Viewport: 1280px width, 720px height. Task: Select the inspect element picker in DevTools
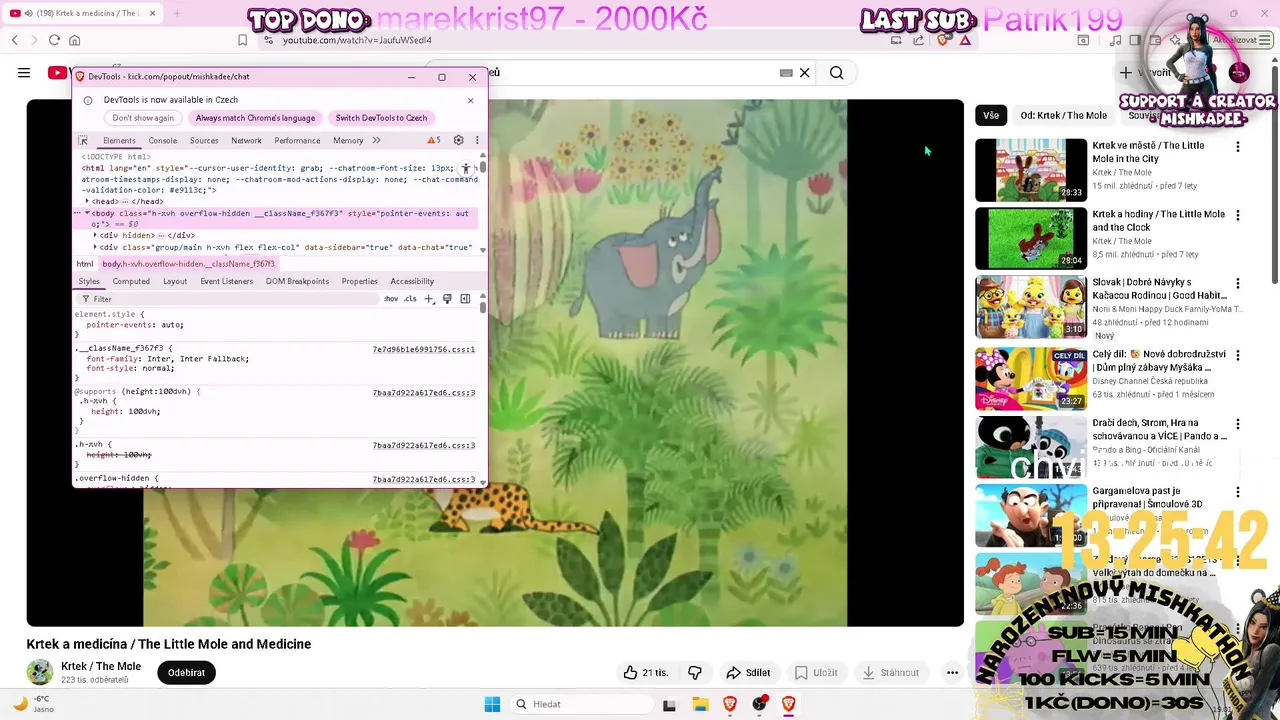(x=83, y=140)
